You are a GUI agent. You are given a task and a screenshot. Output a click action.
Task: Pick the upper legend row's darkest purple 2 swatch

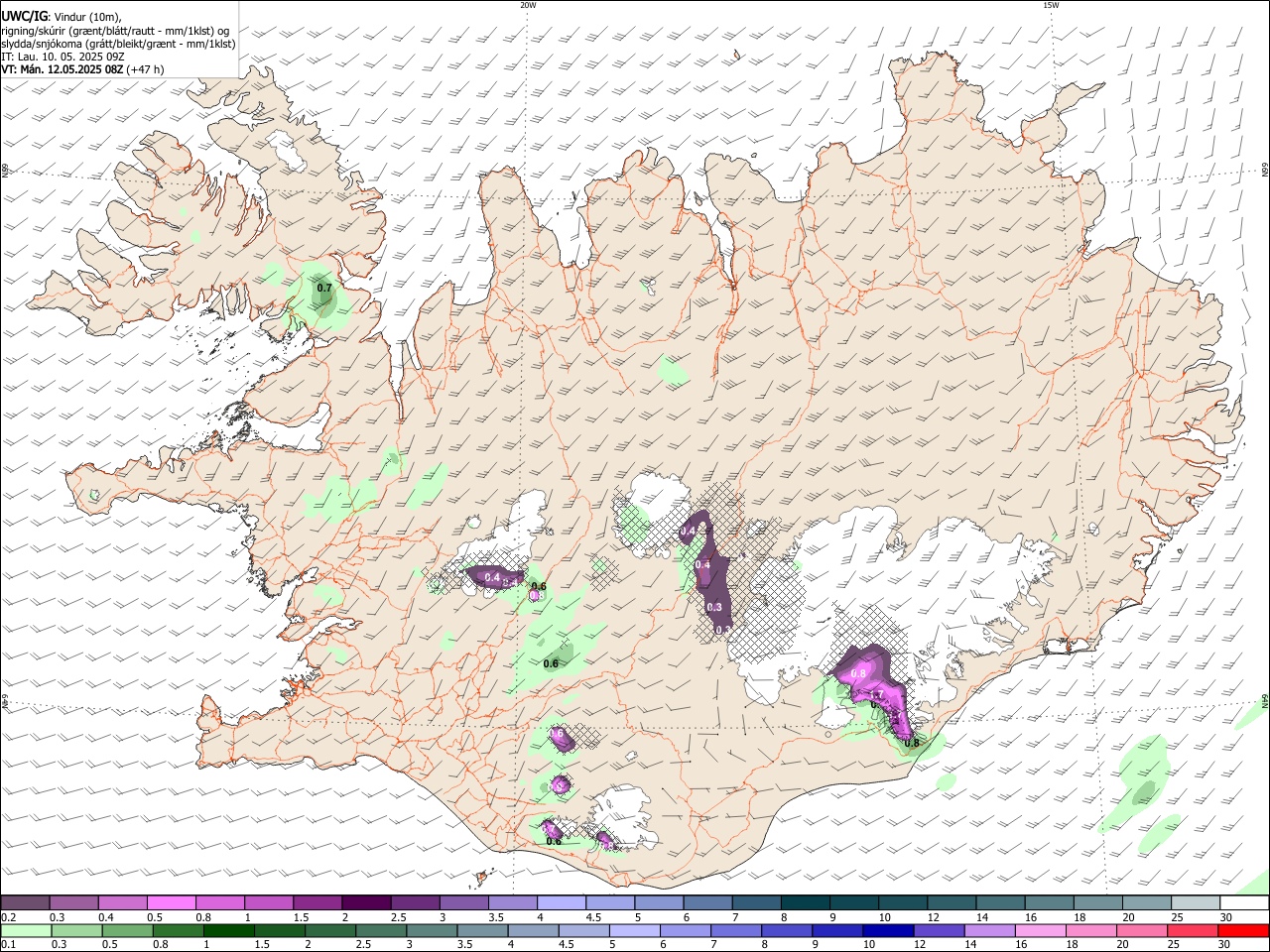coord(365,903)
